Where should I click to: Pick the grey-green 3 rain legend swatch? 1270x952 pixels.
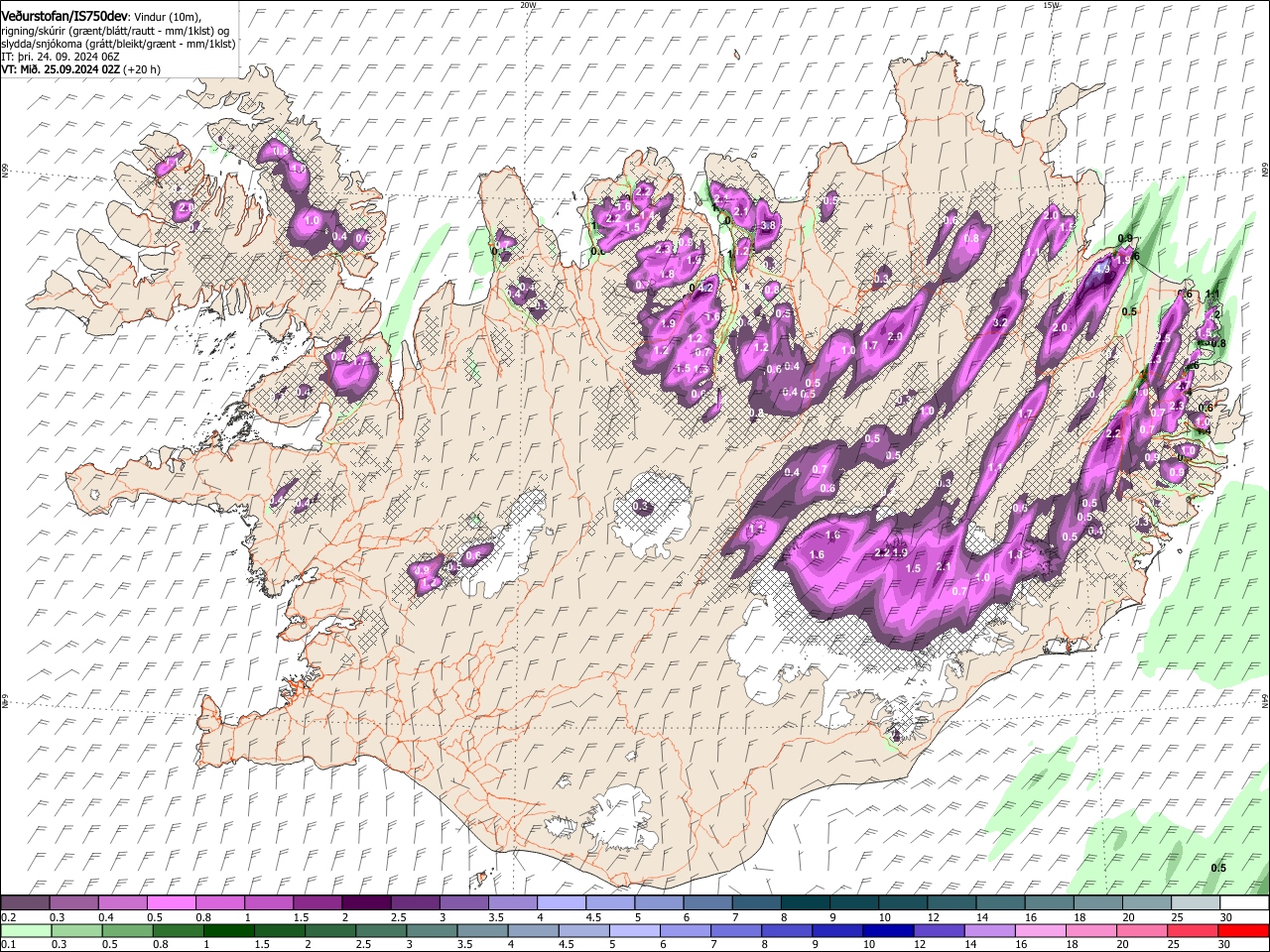click(432, 931)
